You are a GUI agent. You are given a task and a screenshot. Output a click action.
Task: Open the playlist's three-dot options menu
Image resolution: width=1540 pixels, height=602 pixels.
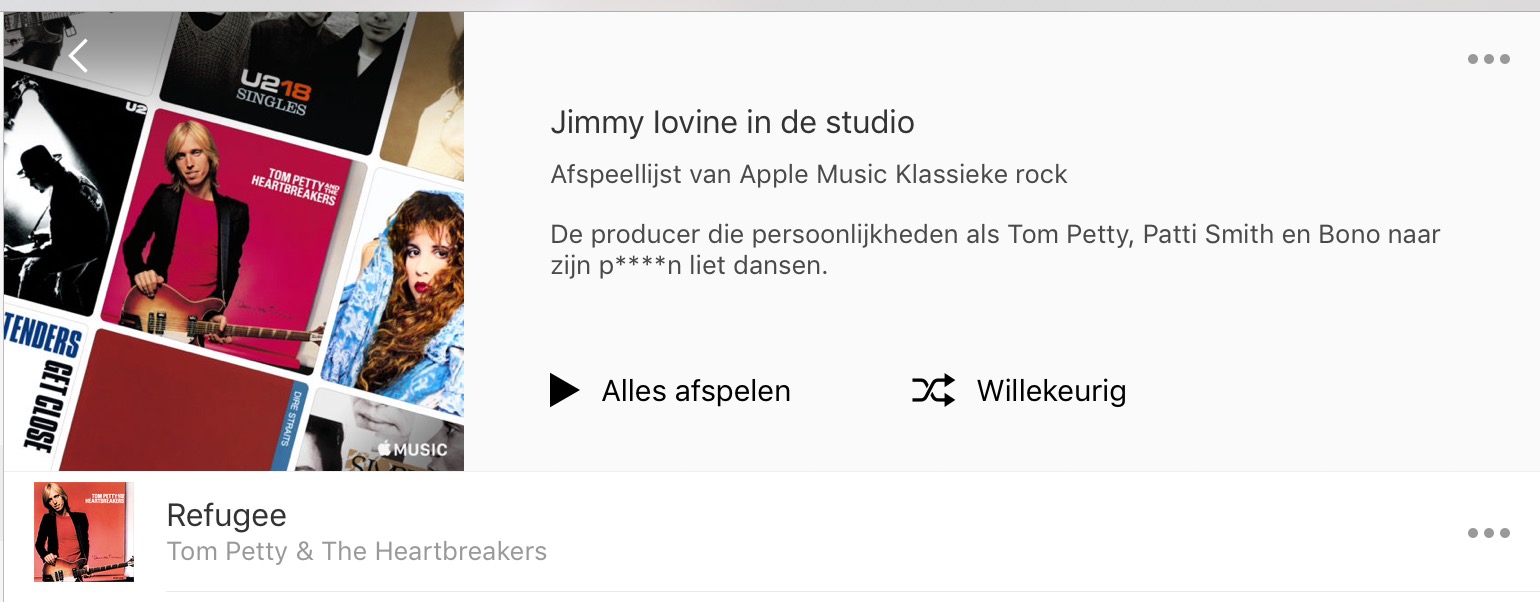[1488, 59]
